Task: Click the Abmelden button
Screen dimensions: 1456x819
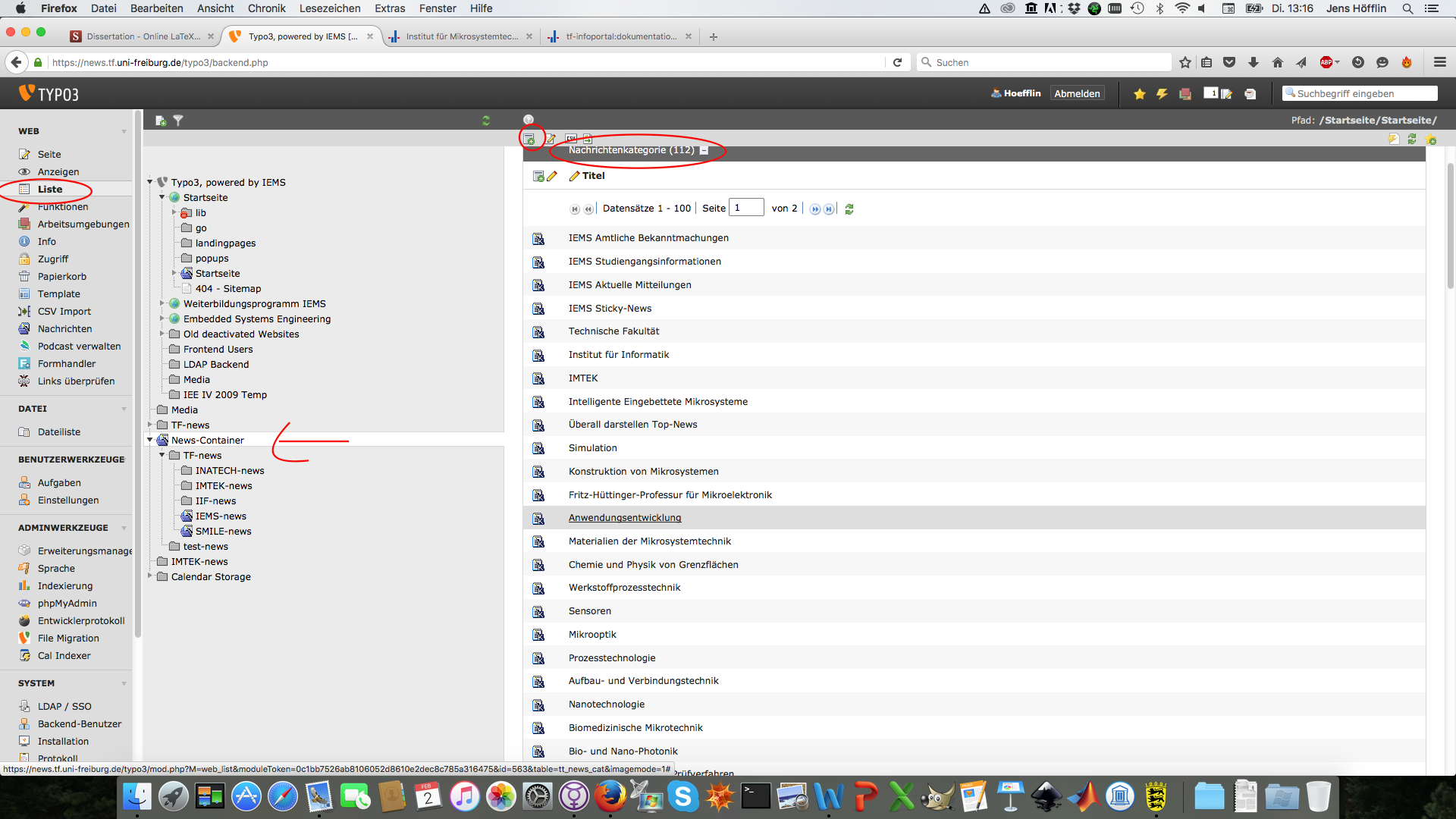Action: (x=1077, y=94)
